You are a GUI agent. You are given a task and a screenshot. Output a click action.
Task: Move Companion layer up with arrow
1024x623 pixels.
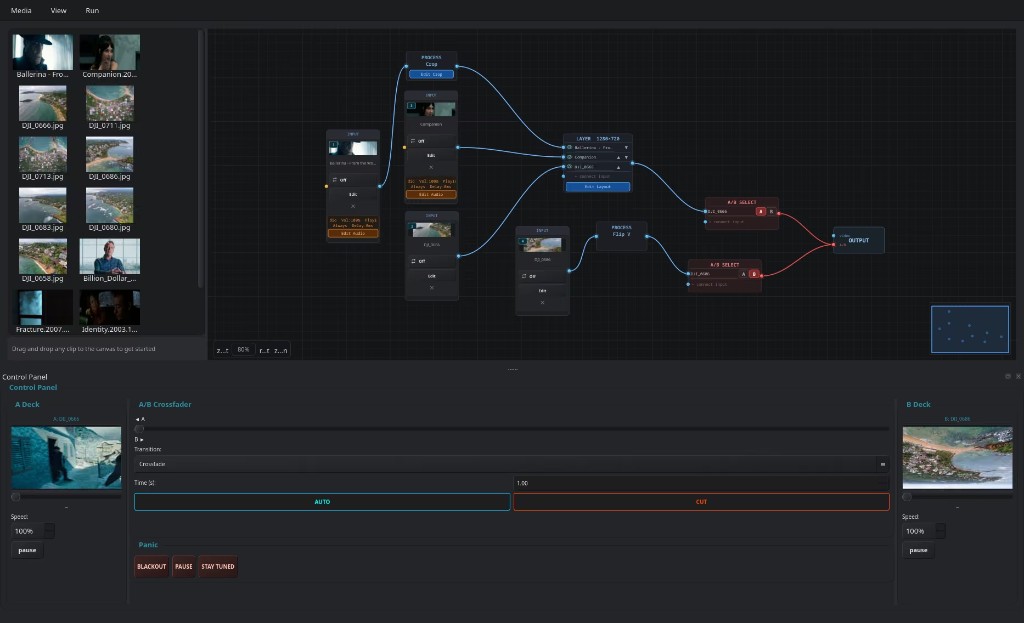pos(618,157)
